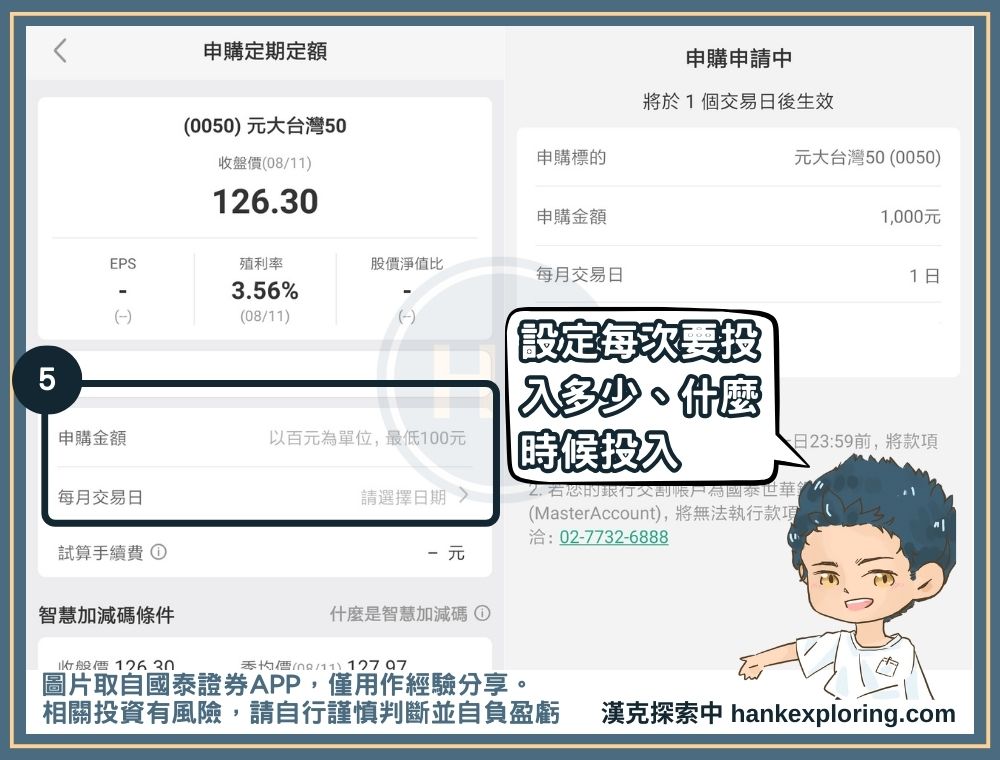Click the 智慧加減碼條件 heading

(106, 615)
